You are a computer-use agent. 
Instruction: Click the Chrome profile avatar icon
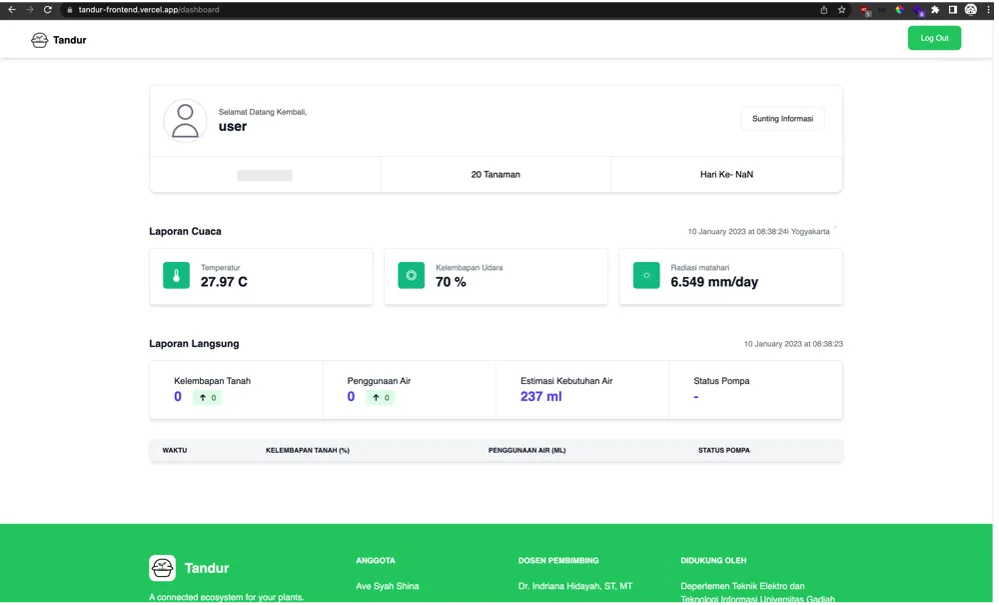[970, 9]
